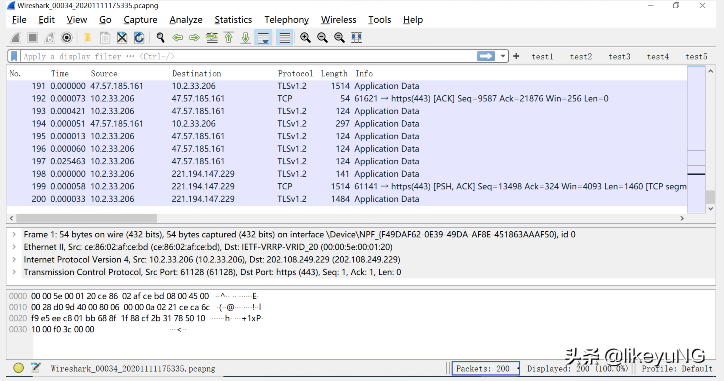
Task: Toggle auto-scroll during live capture
Action: tap(263, 38)
